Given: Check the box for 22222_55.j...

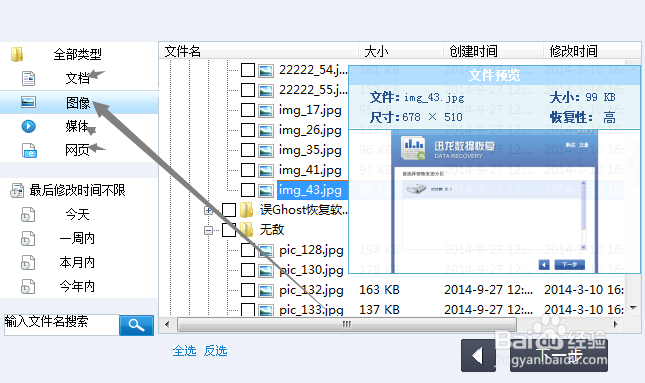Looking at the screenshot, I should pyautogui.click(x=248, y=90).
